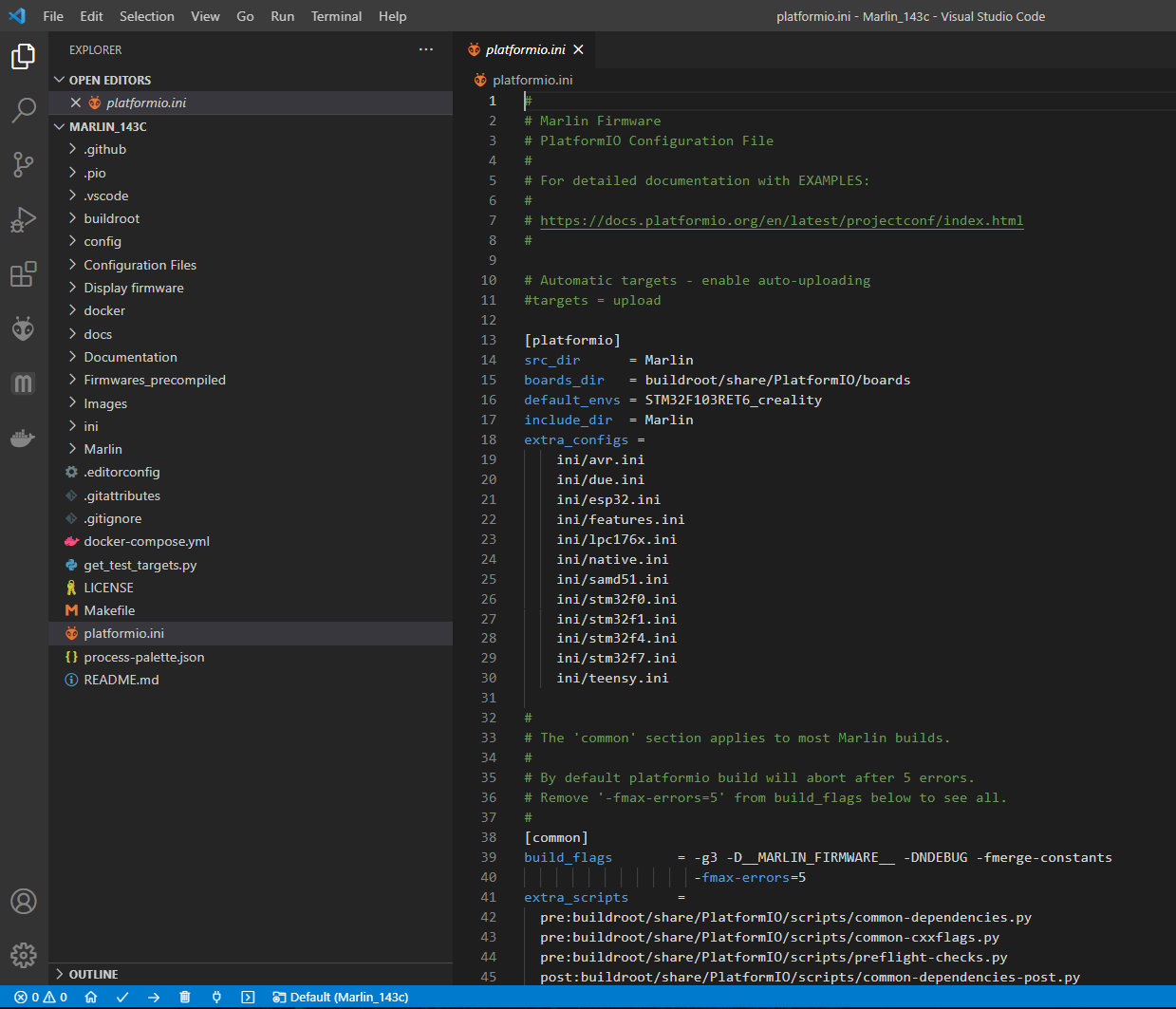Collapse the OPEN EDITORS section
The width and height of the screenshot is (1176, 1009).
point(109,80)
